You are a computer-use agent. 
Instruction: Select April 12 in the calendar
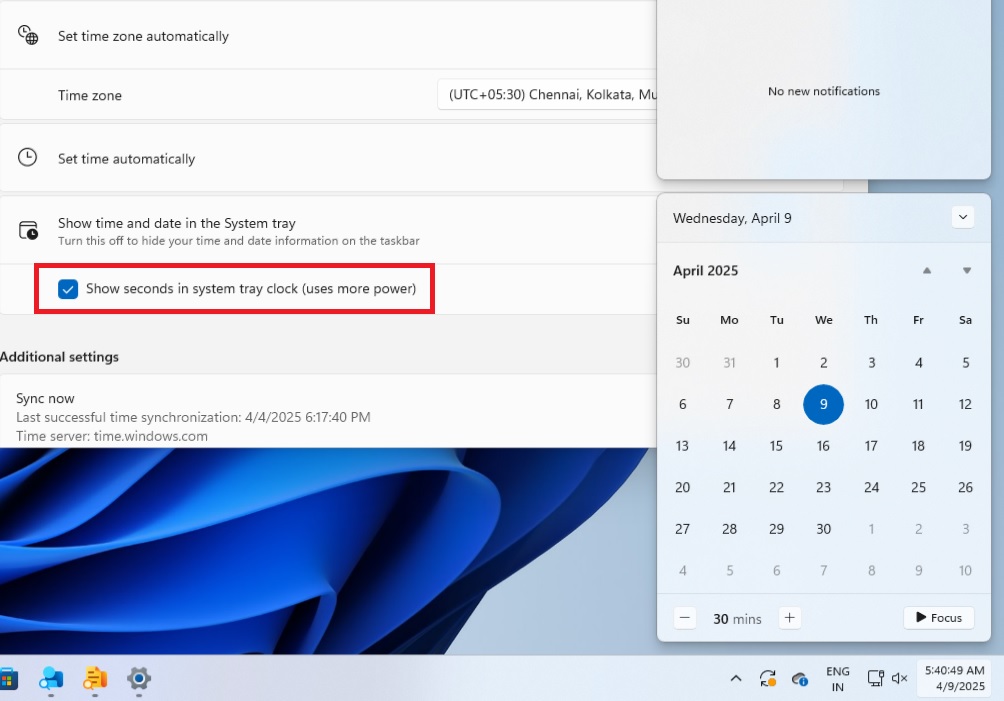click(x=965, y=405)
